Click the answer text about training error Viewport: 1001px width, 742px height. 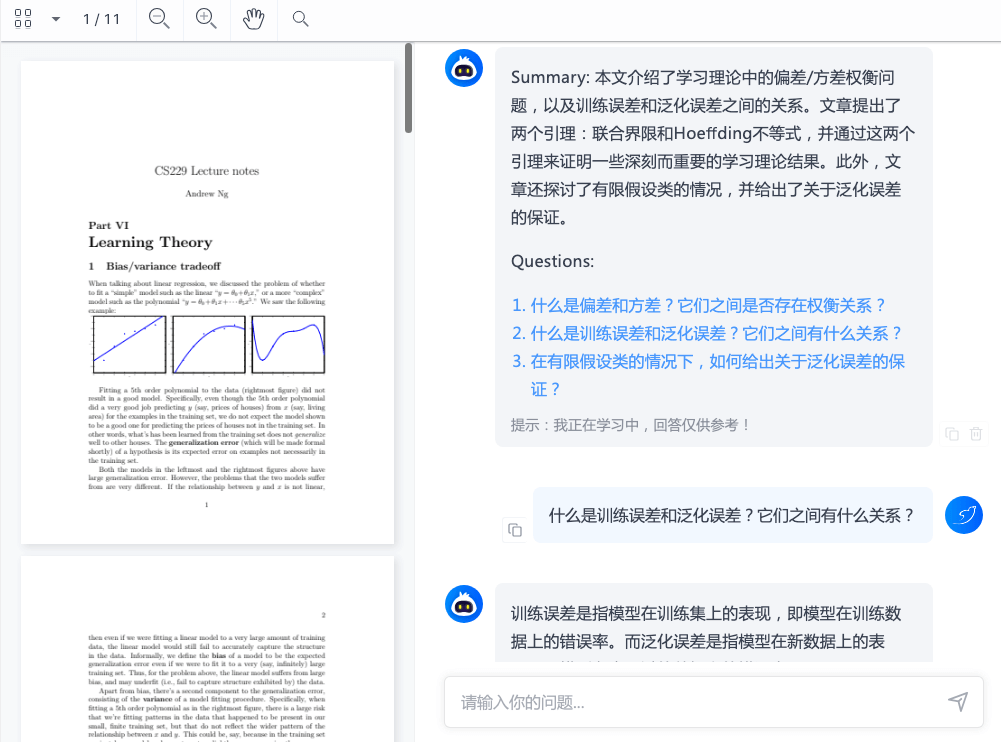706,628
